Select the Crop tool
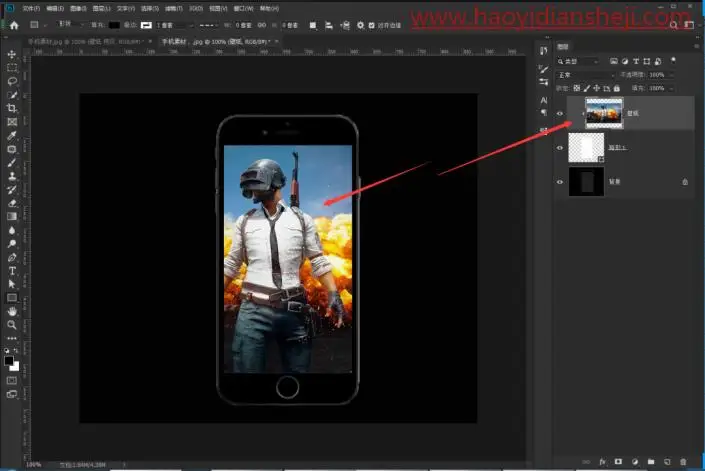The height and width of the screenshot is (471, 705). click(12, 108)
